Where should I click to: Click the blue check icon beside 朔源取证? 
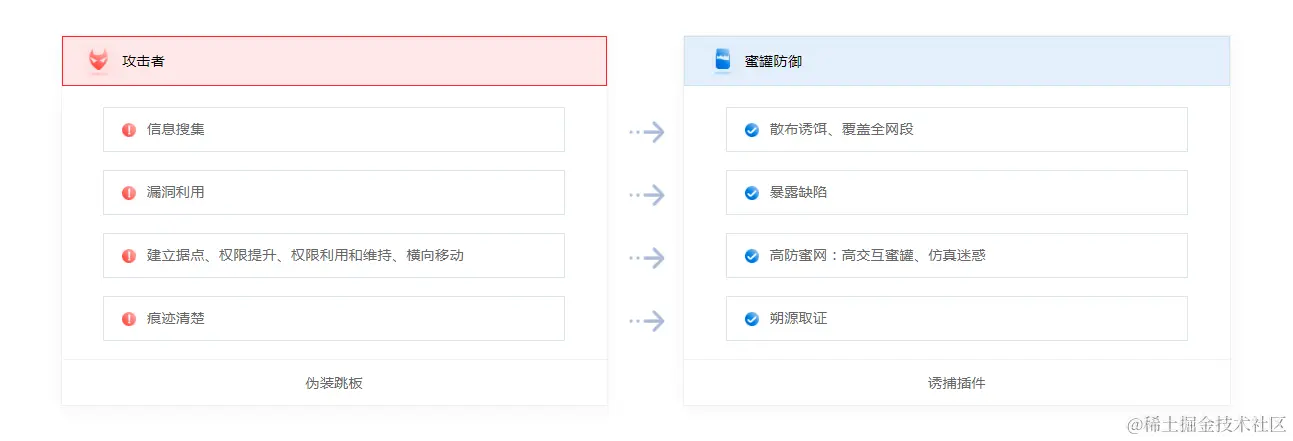752,319
